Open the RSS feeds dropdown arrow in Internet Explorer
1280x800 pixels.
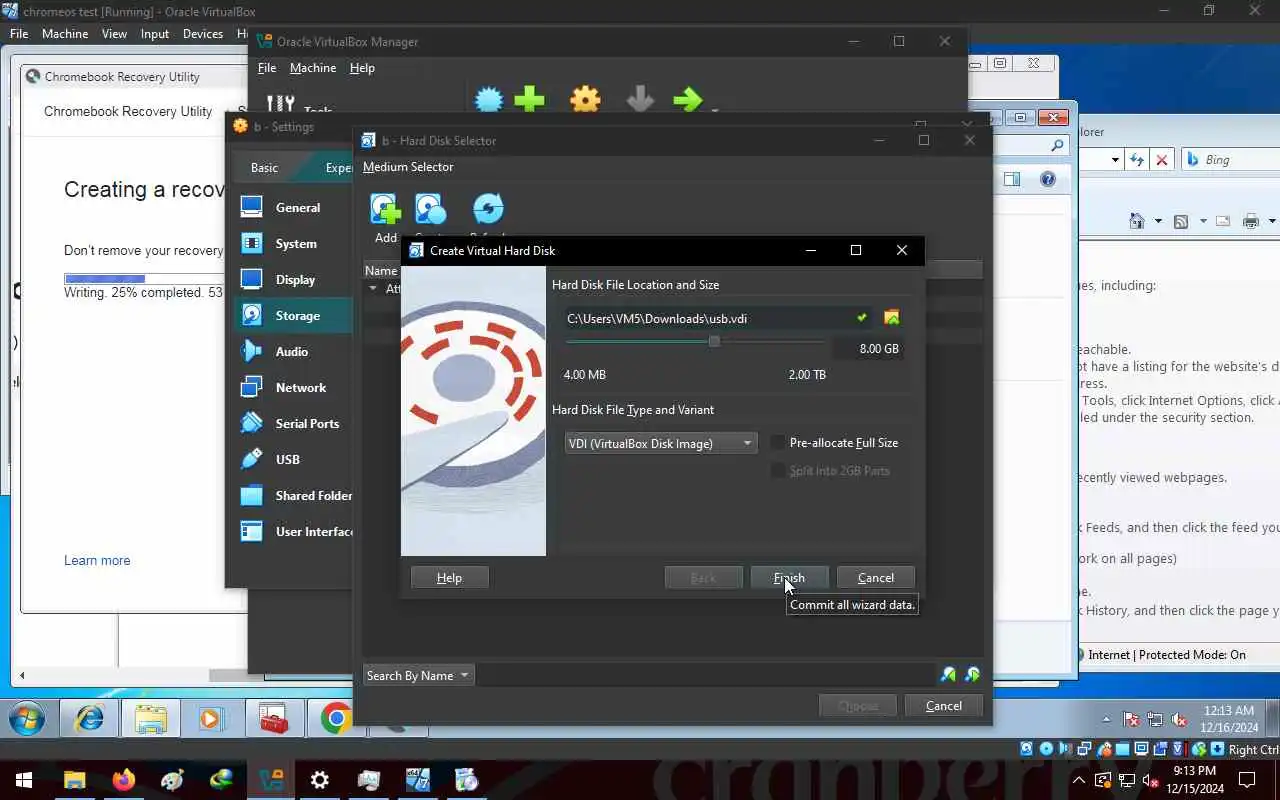[x=1201, y=221]
